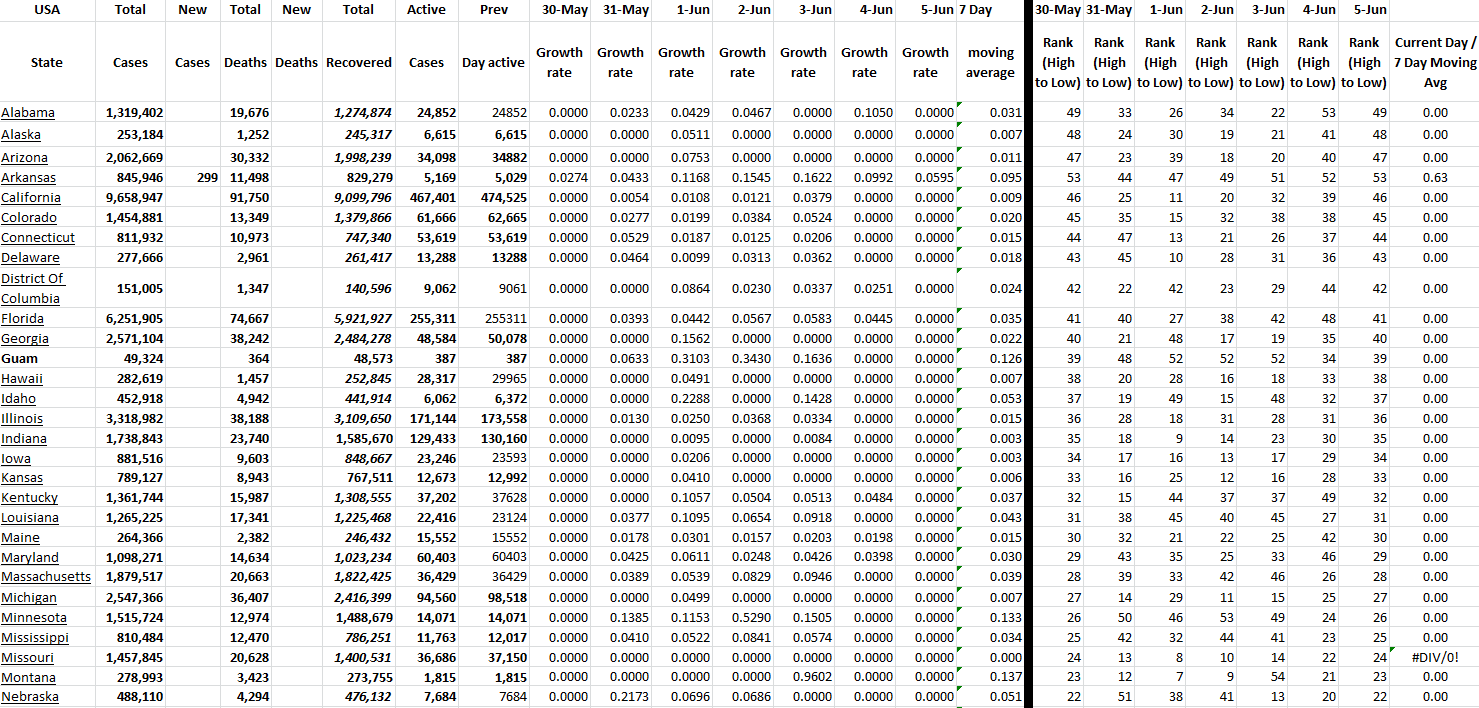Click the California hyperlink
The width and height of the screenshot is (1479, 708).
31,198
